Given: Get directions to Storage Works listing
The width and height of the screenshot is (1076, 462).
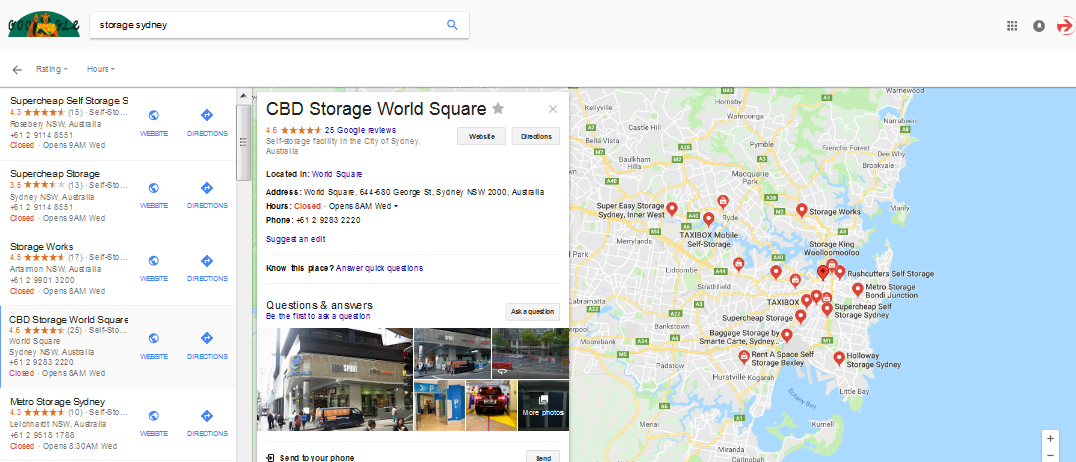Looking at the screenshot, I should coord(207,268).
